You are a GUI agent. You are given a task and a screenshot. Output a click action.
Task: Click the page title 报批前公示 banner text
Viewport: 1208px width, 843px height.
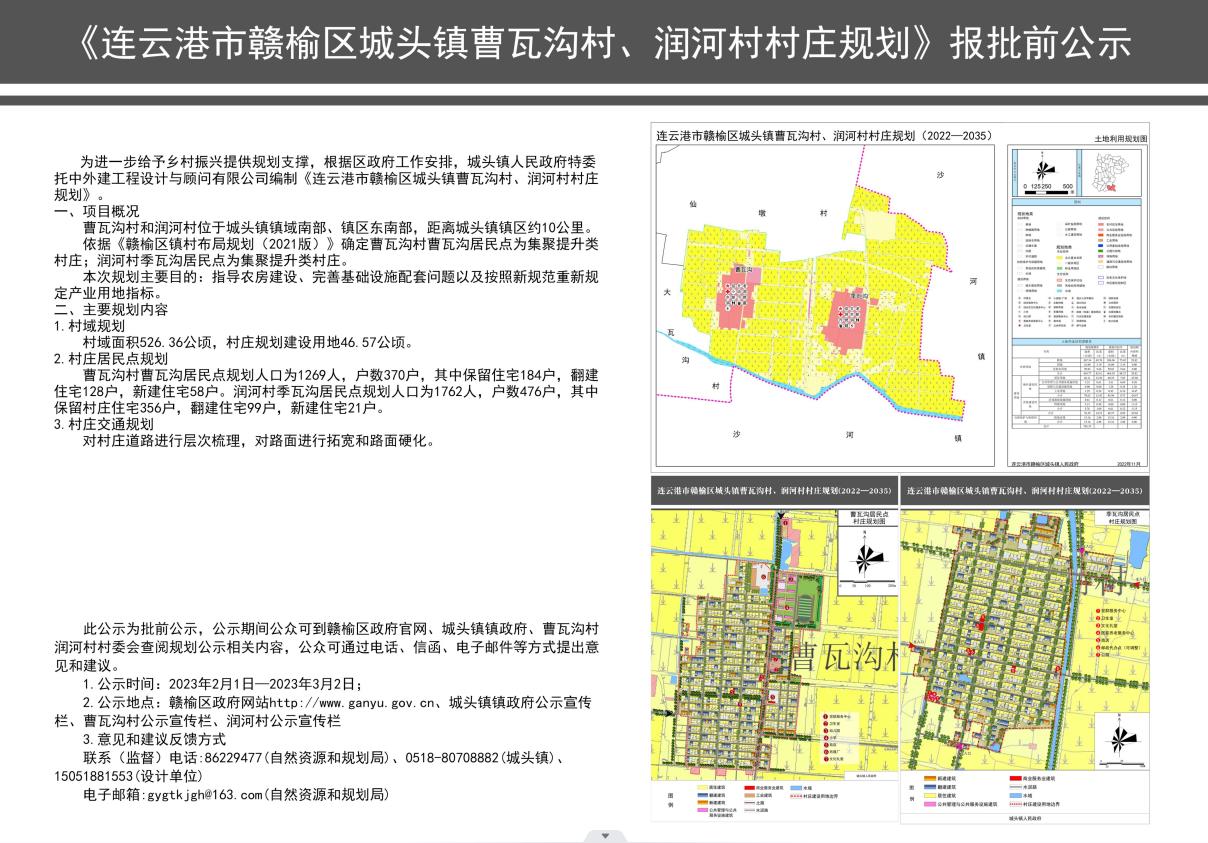tap(604, 43)
